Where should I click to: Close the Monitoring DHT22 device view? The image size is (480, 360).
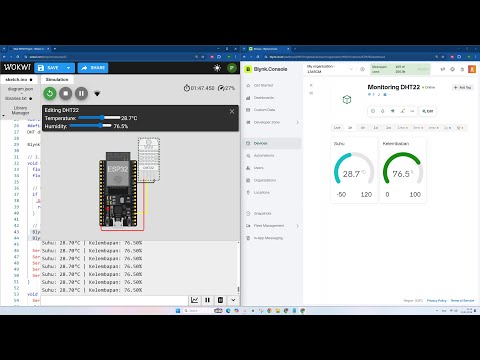point(311,85)
